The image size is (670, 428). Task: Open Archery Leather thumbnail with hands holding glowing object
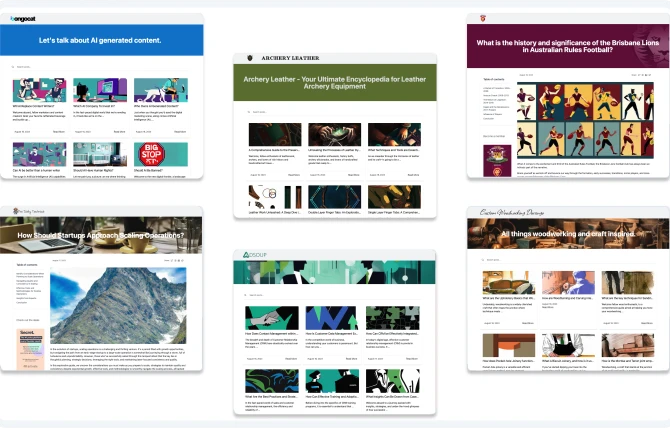[335, 135]
